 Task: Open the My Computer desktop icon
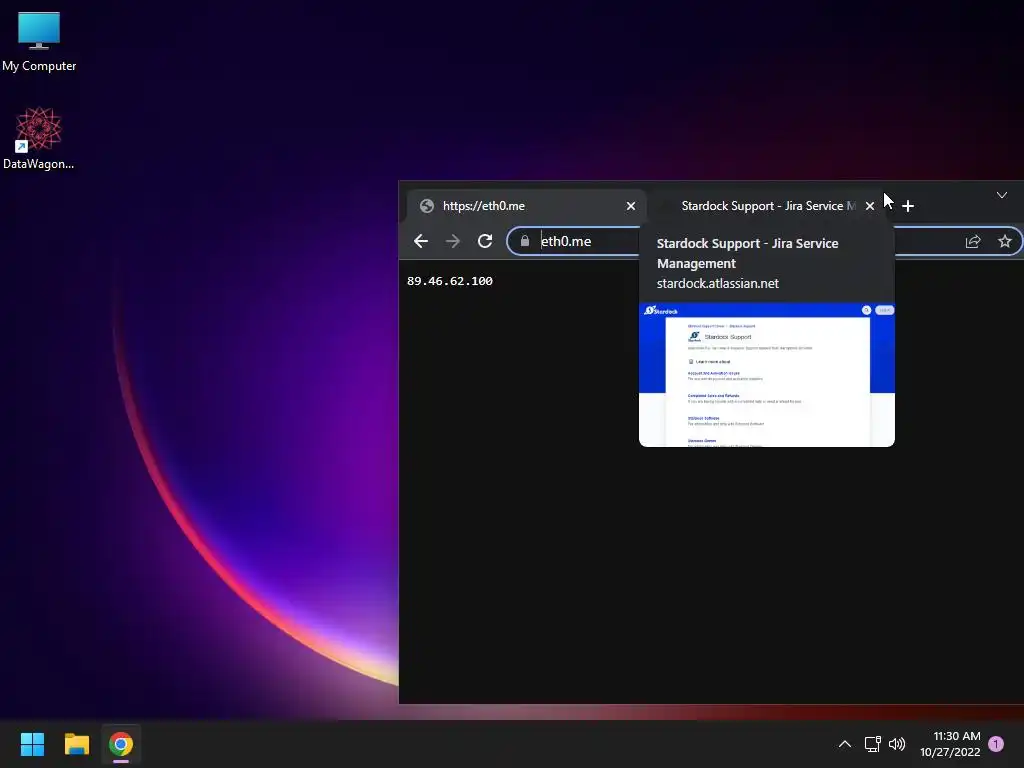click(39, 41)
